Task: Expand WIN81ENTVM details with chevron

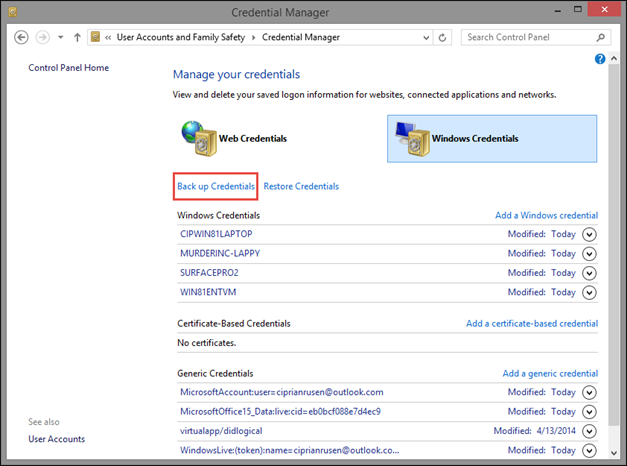Action: 589,292
